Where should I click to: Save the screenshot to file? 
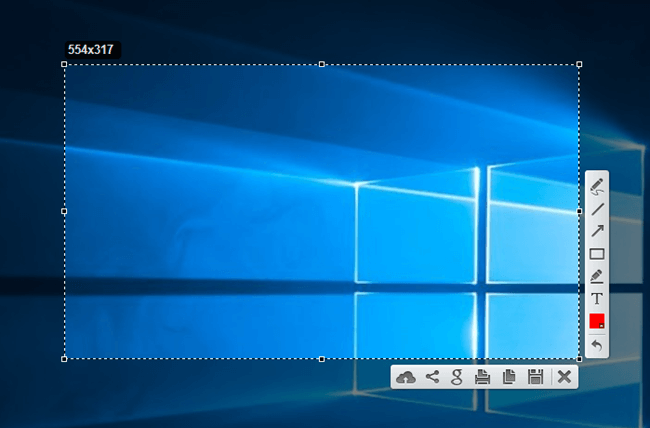[536, 377]
